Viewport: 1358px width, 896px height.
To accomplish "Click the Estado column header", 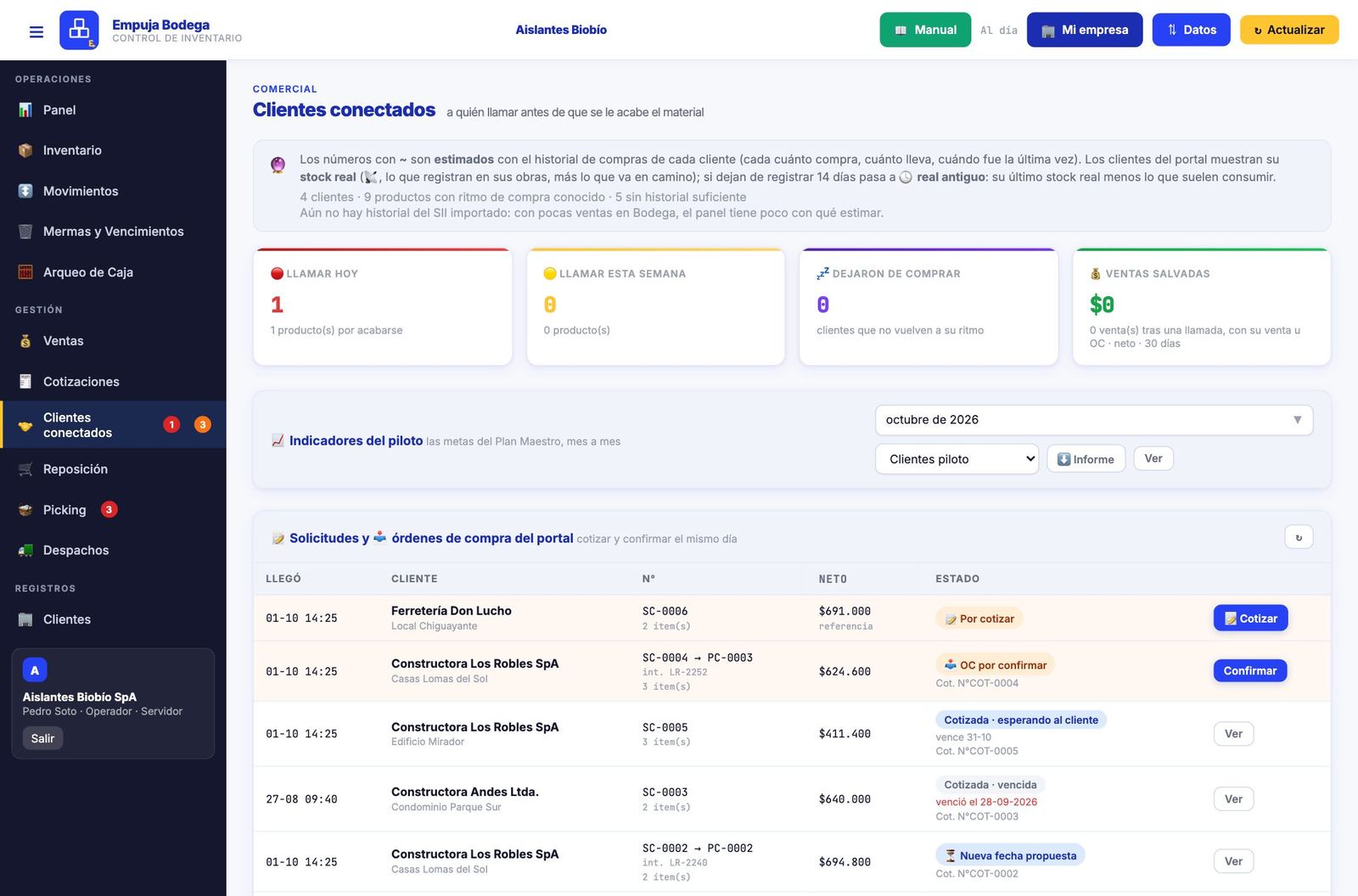I will point(957,579).
